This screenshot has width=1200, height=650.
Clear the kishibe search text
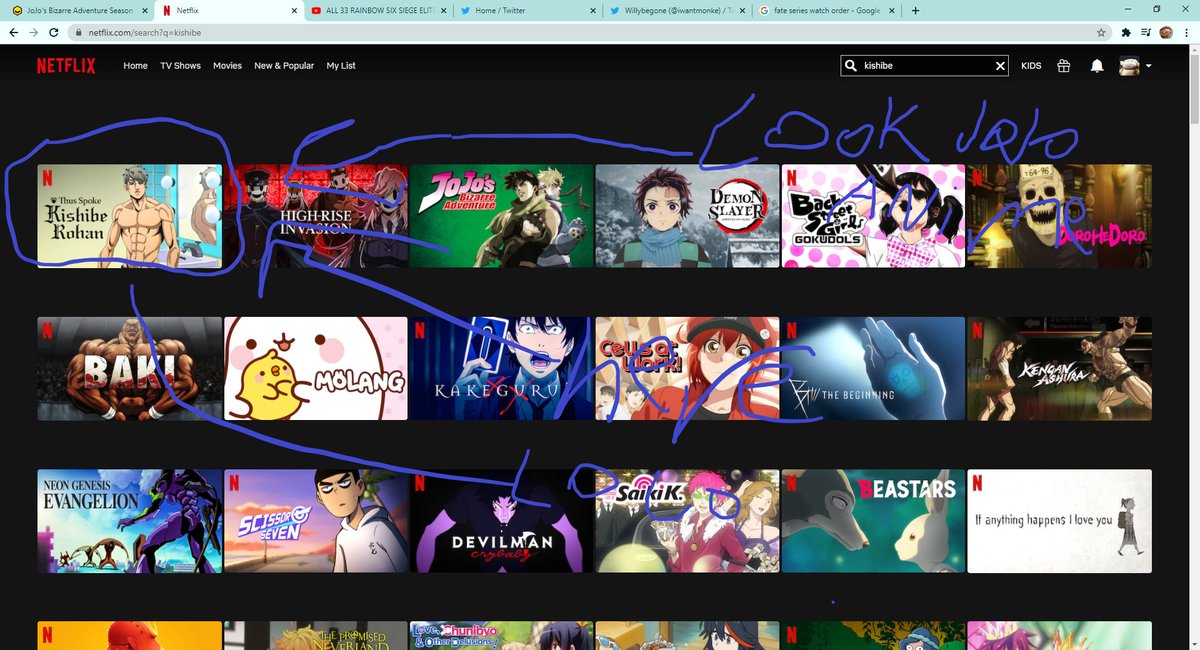(1000, 66)
